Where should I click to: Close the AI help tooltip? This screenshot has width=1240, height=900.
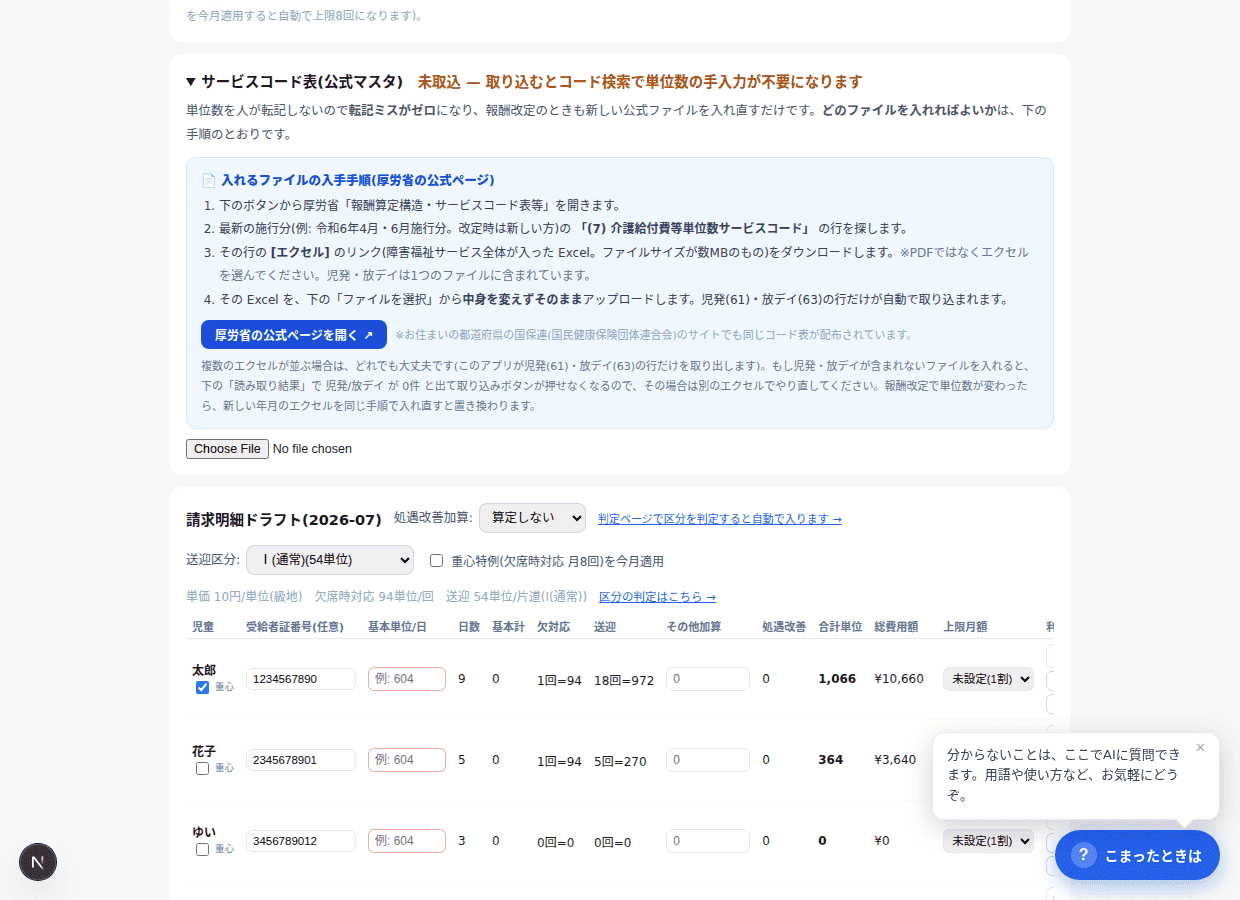click(x=1200, y=747)
